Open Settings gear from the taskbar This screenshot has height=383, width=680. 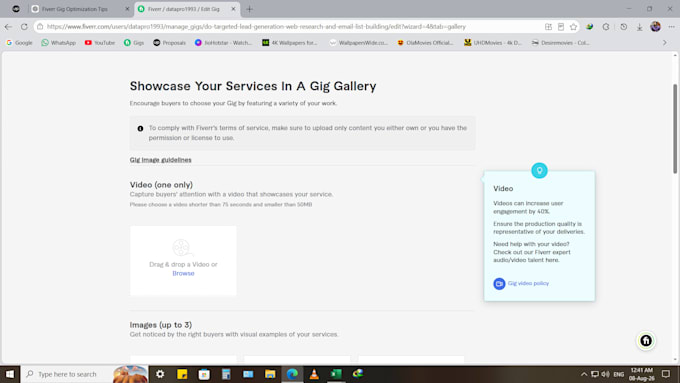point(160,374)
